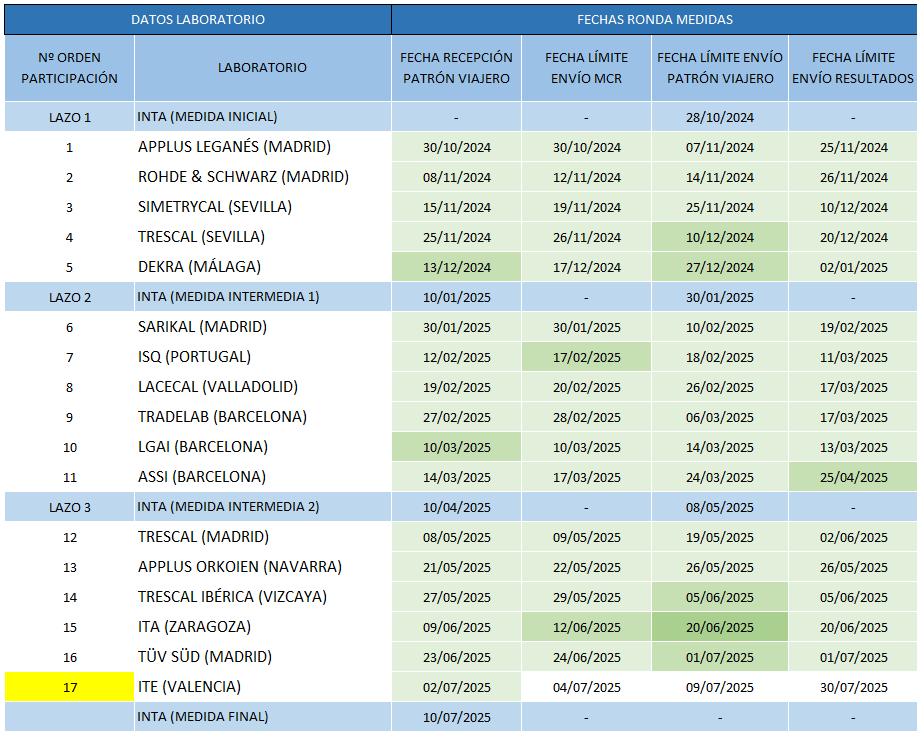Click the FECHA RECEPCIÓN PATRÓN VIAJERO header
Viewport: 917px width, 733px height.
tap(456, 68)
